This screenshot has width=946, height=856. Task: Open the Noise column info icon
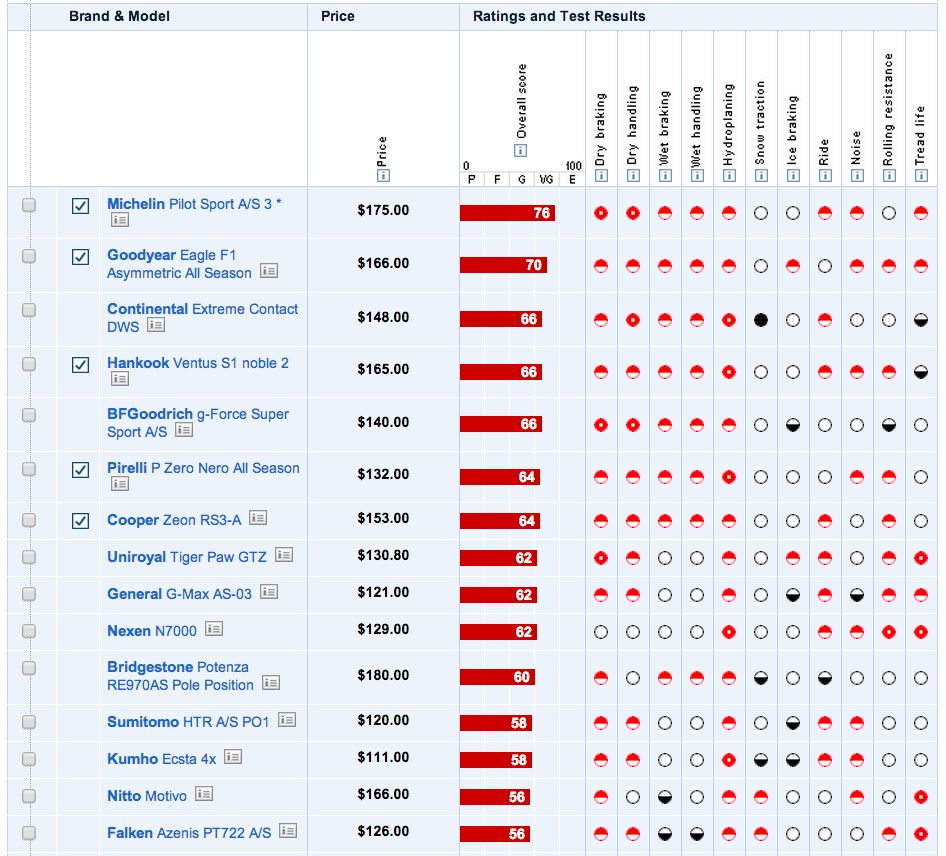coord(857,176)
